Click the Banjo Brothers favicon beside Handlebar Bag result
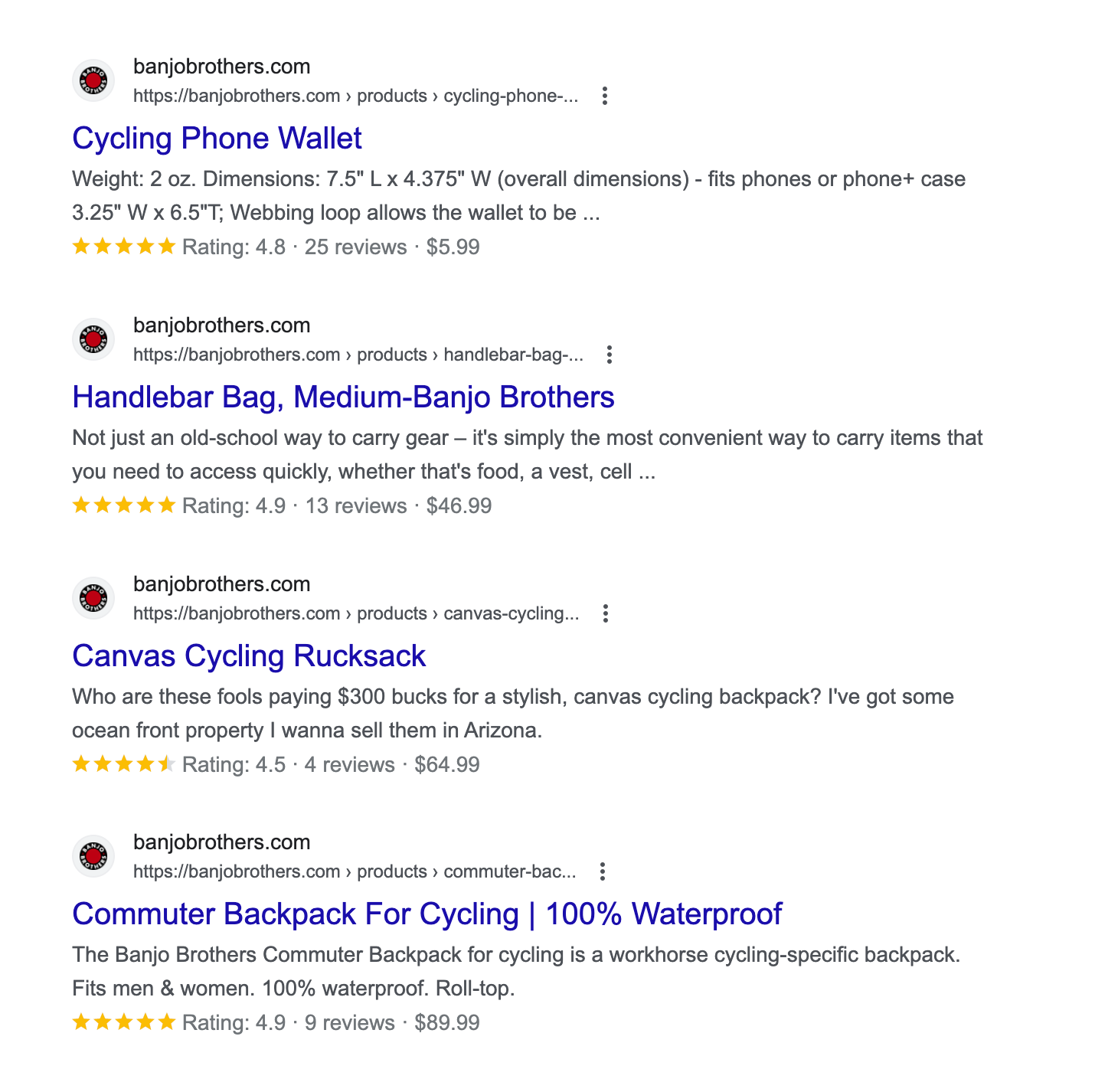This screenshot has height=1092, width=1095. click(93, 339)
